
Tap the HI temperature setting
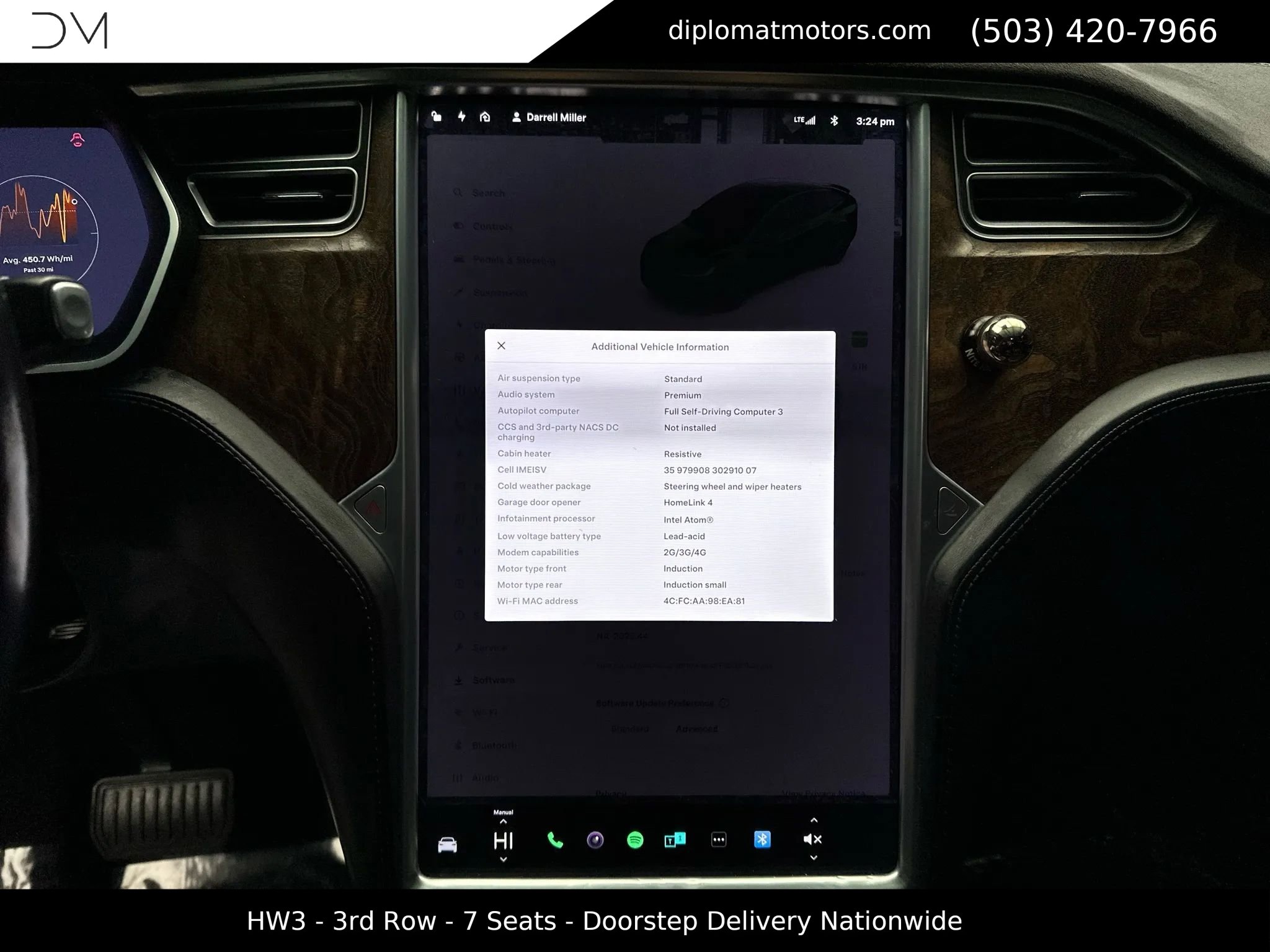pyautogui.click(x=503, y=841)
